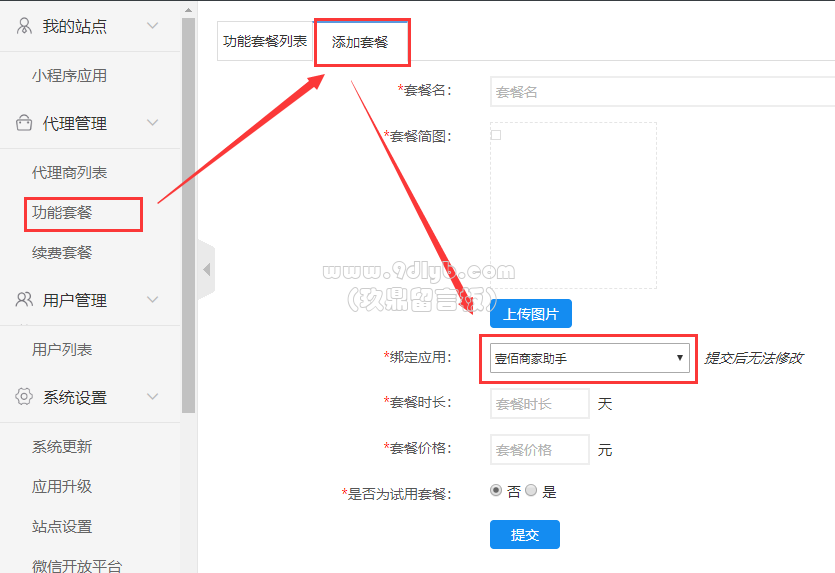Focus the 套餐名 input field
835x573 pixels.
tap(662, 92)
